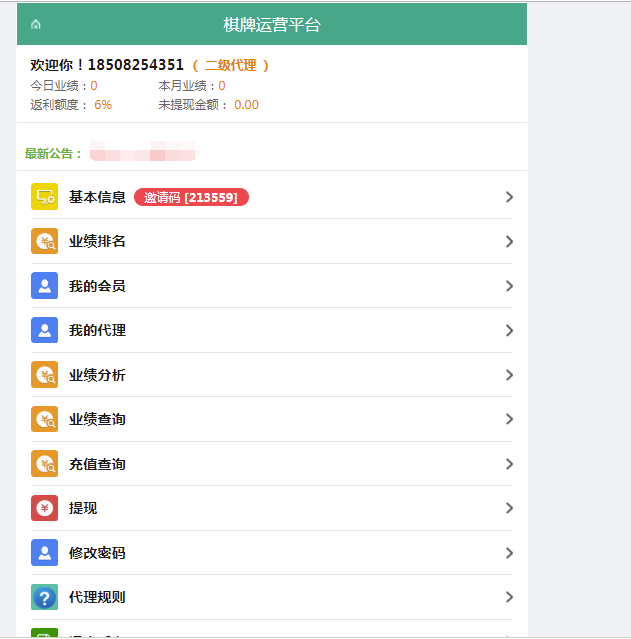This screenshot has width=631, height=639.
Task: Select the 修改密码 menu entry
Action: click(x=97, y=553)
